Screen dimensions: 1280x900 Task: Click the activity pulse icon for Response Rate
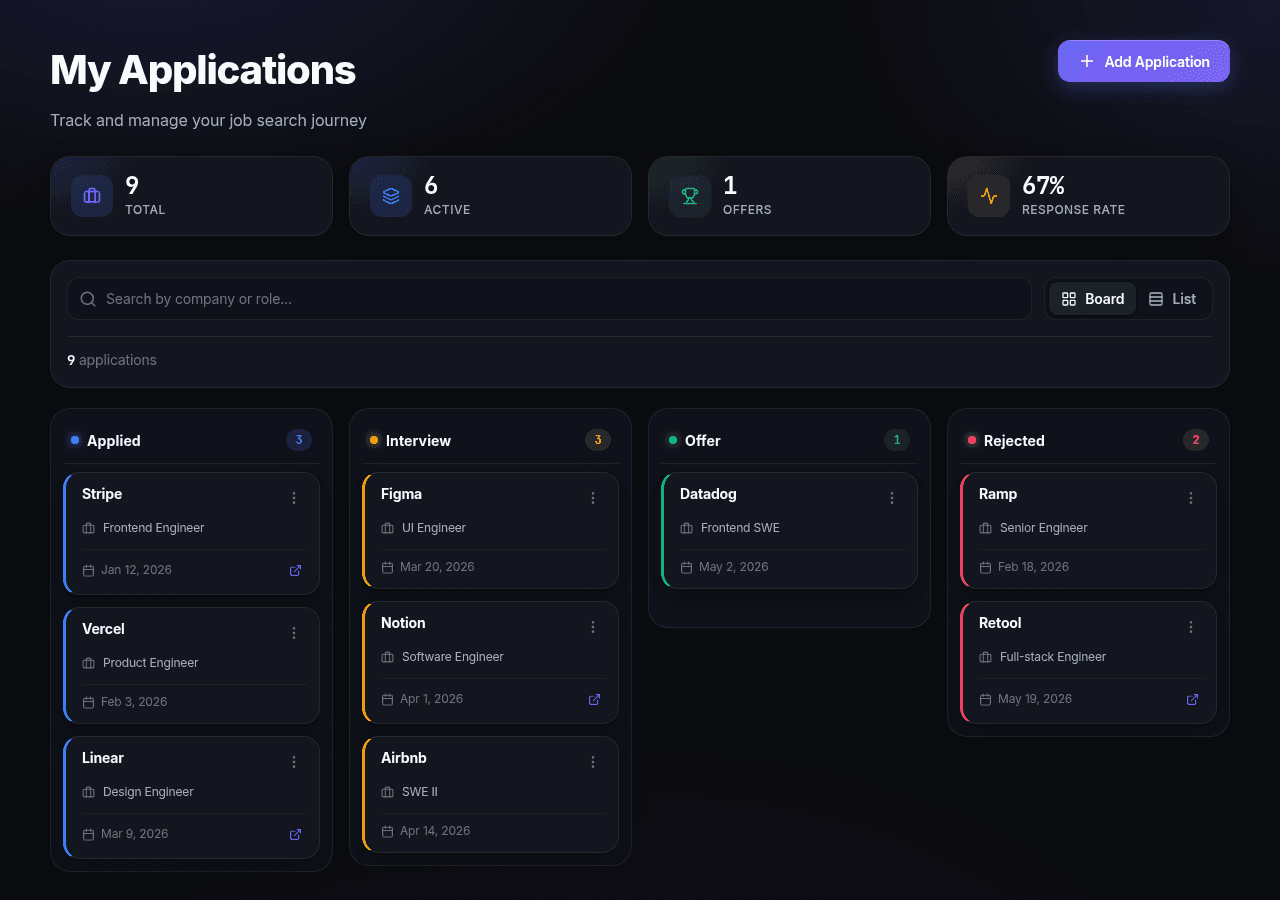(x=989, y=196)
